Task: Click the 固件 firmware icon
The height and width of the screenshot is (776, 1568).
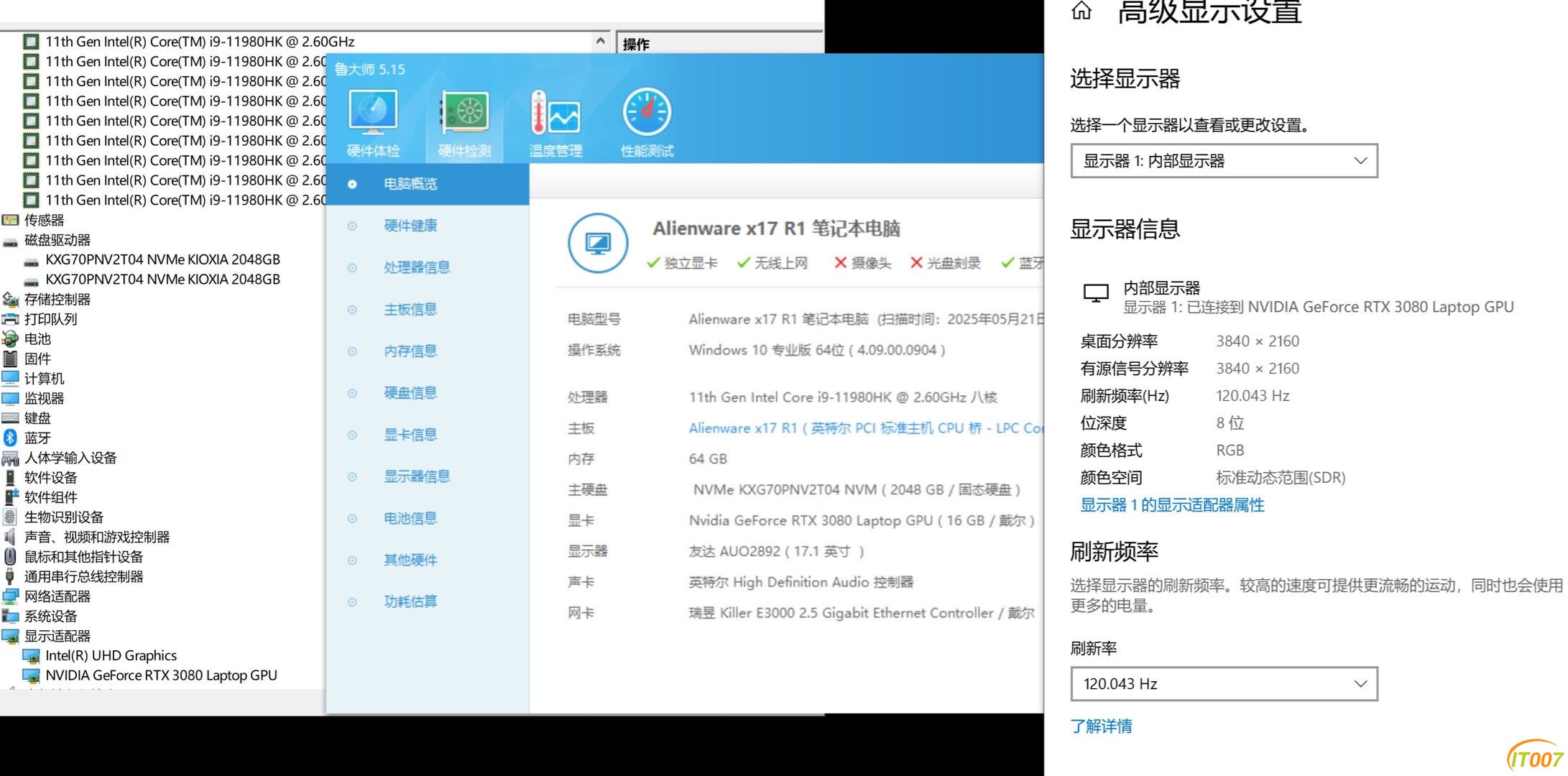Action: coord(10,359)
